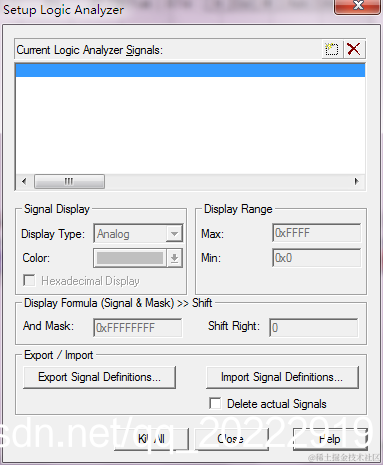Click the Min display range field
Viewport: 383px width, 465px height.
[317, 258]
